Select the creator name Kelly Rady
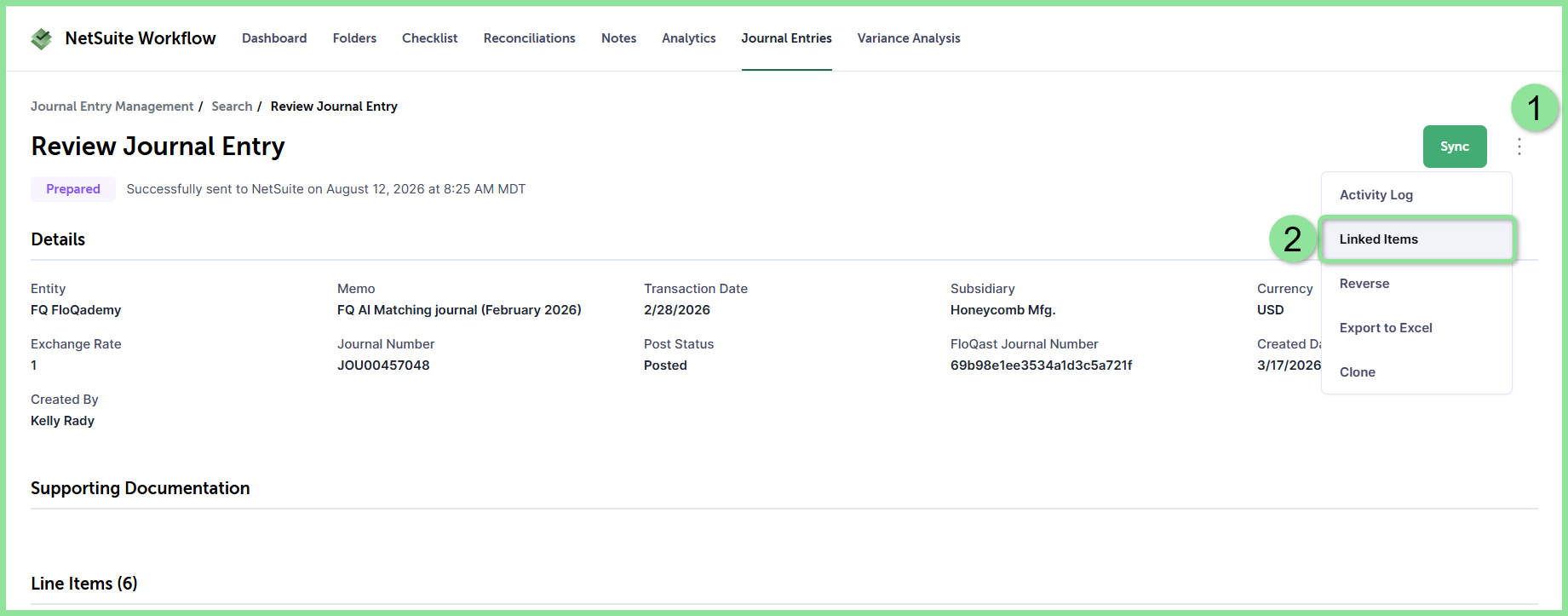Screen dimensions: 1568x616 pyautogui.click(x=63, y=421)
